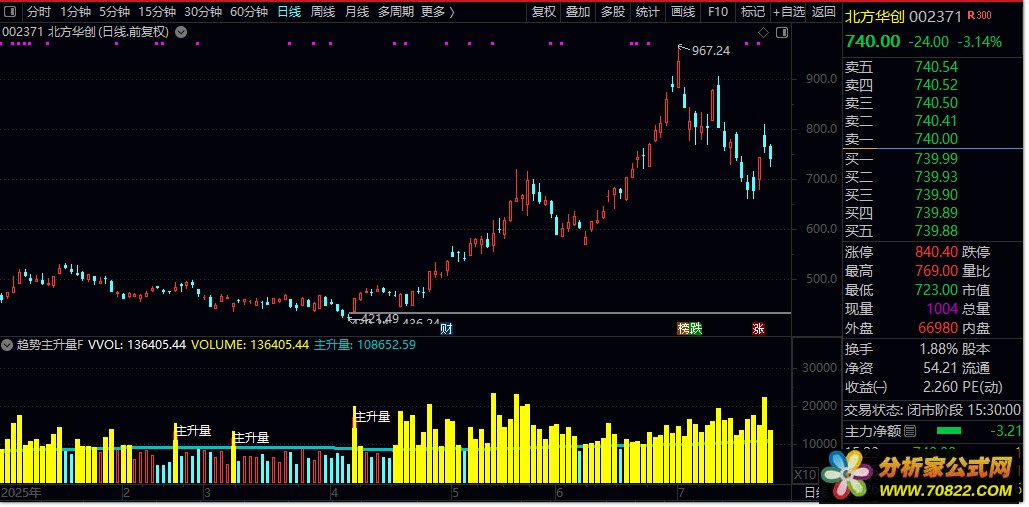Open the 多周期 multi-period view
This screenshot has height=507, width=1029.
(x=396, y=12)
